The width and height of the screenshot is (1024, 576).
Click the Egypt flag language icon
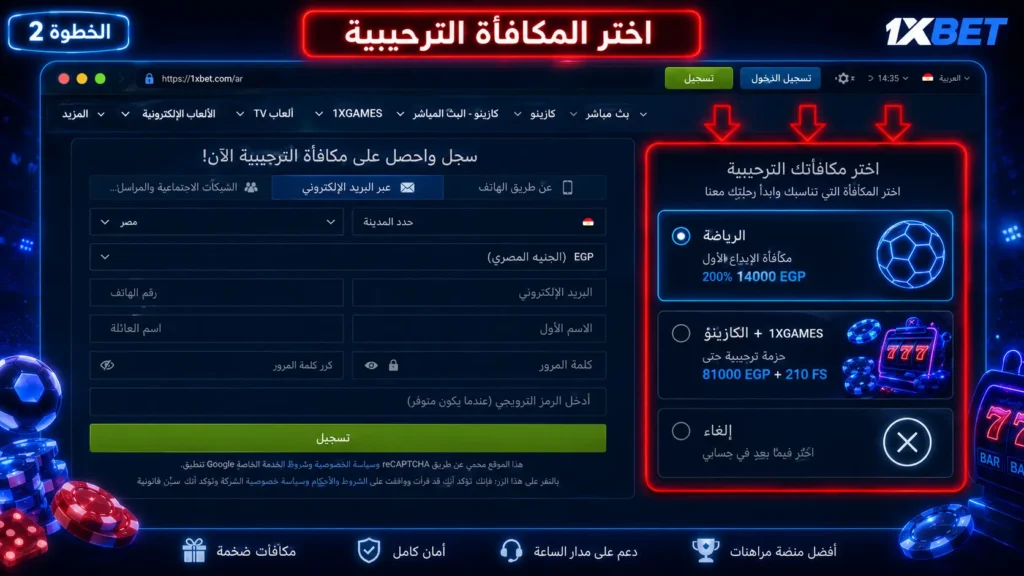tap(927, 78)
